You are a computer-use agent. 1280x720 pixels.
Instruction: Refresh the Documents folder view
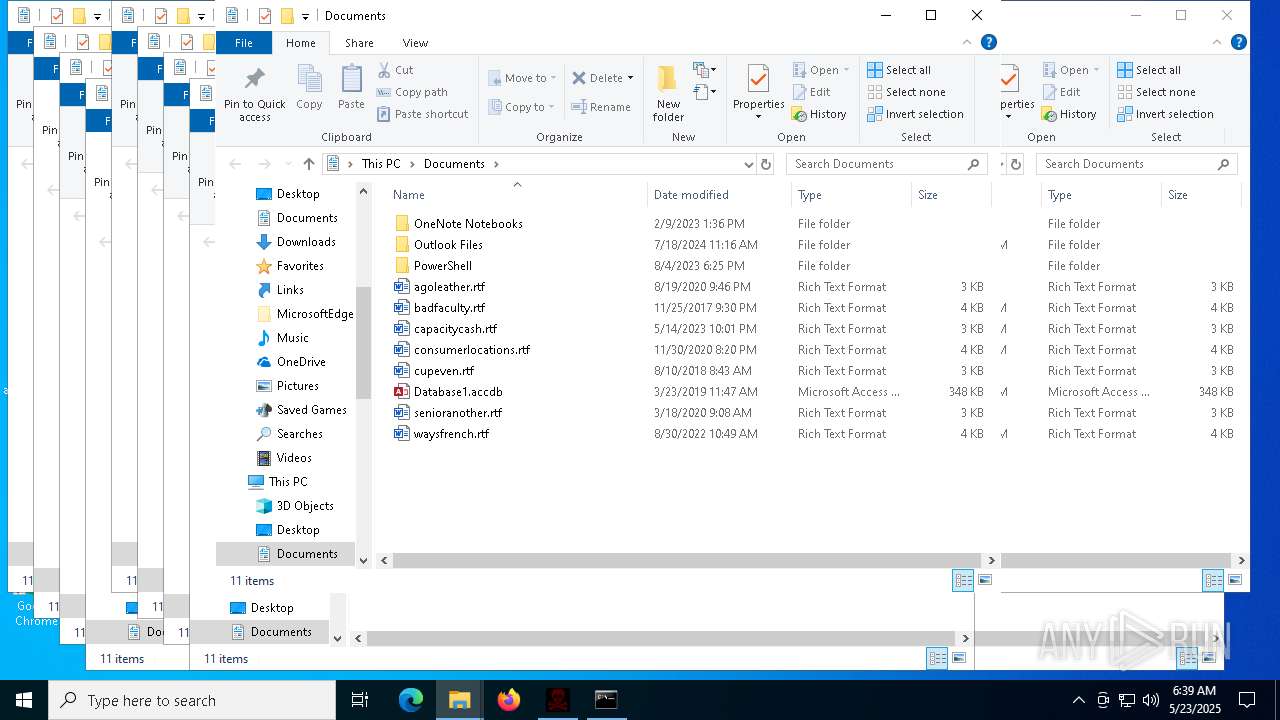pos(766,164)
